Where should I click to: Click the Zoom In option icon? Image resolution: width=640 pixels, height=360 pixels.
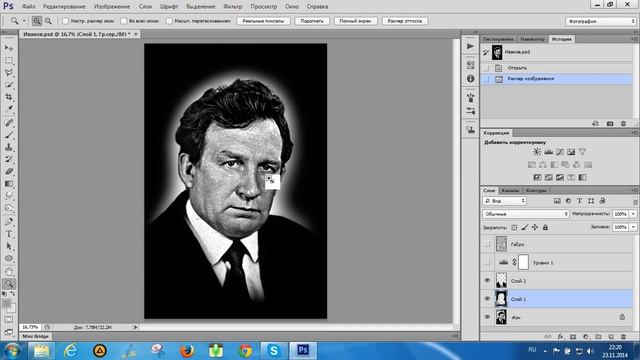pyautogui.click(x=37, y=21)
